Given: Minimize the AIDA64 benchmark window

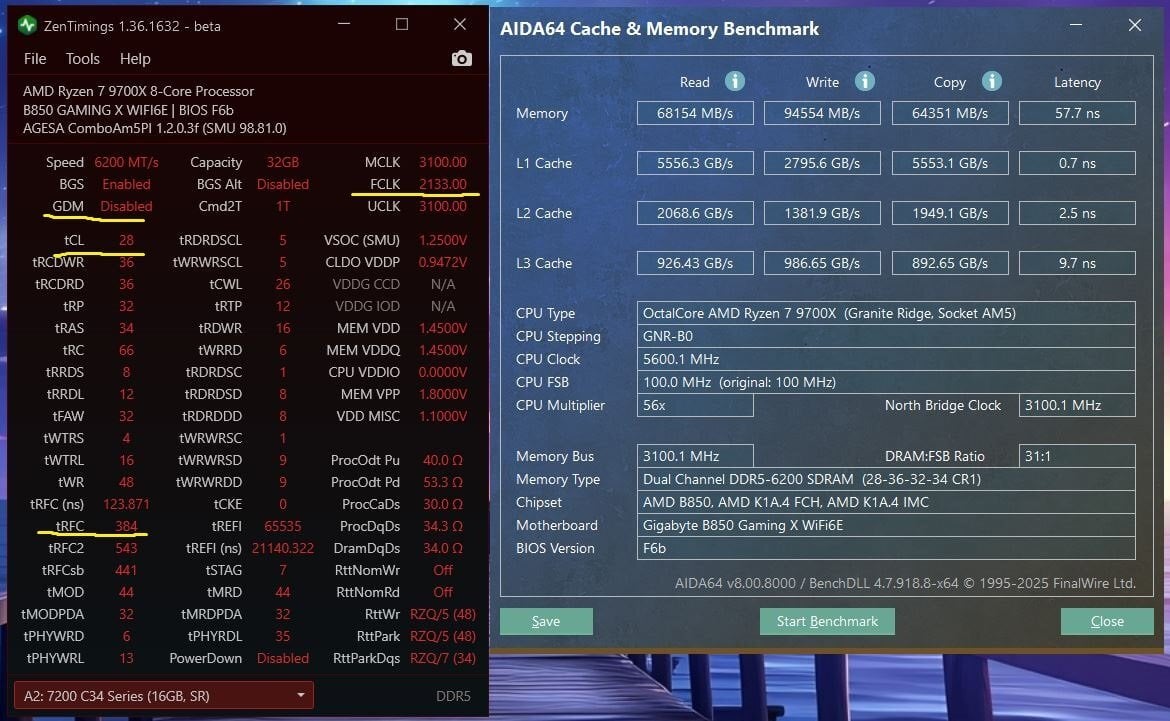Looking at the screenshot, I should pyautogui.click(x=1075, y=25).
